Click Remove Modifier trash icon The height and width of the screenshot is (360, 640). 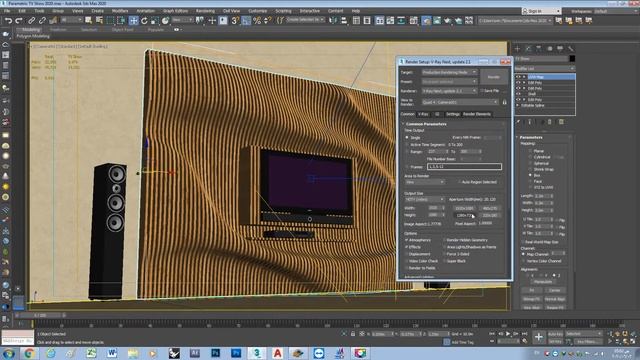(x=550, y=122)
